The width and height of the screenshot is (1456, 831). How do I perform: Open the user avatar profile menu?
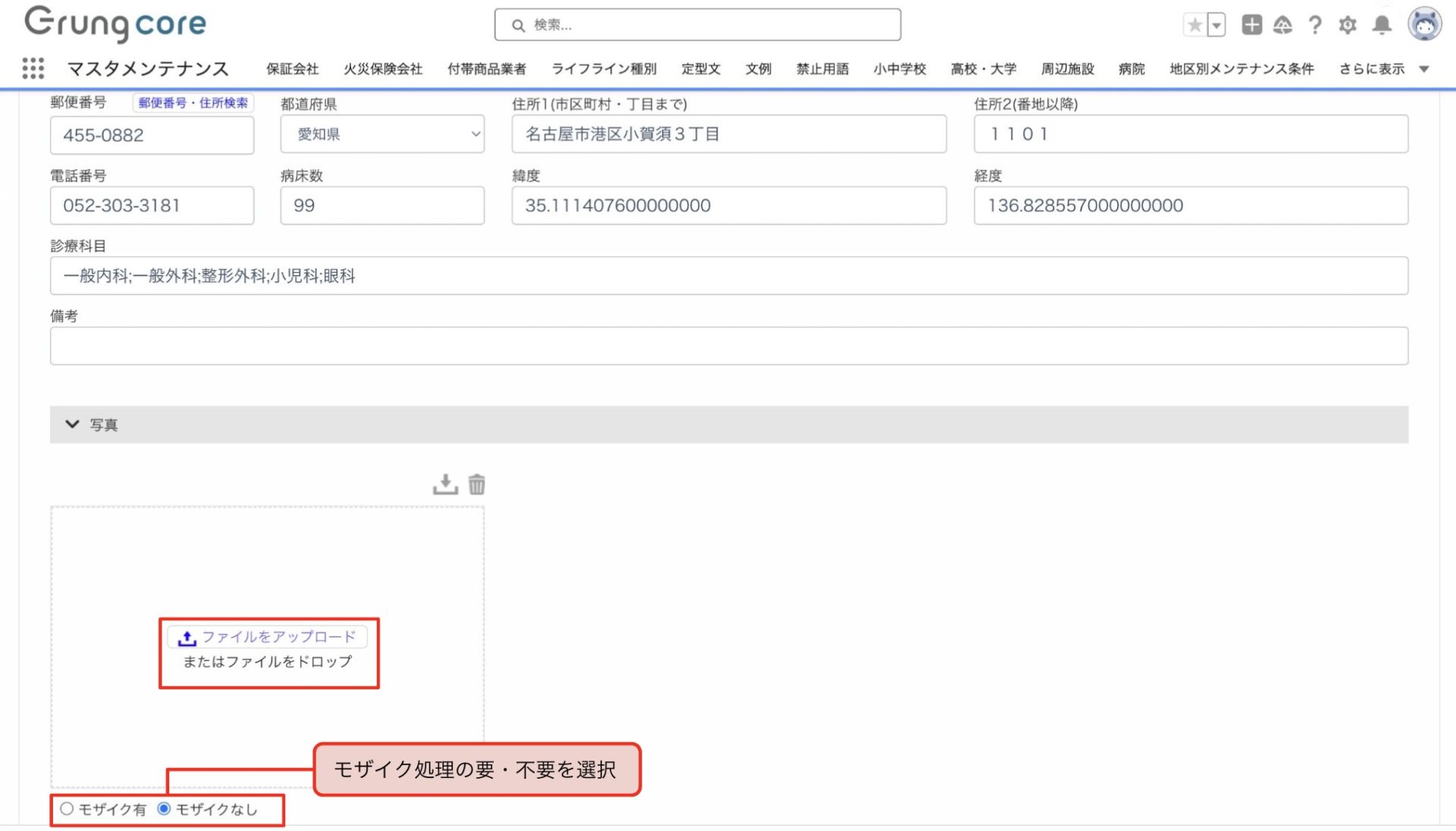click(x=1423, y=24)
